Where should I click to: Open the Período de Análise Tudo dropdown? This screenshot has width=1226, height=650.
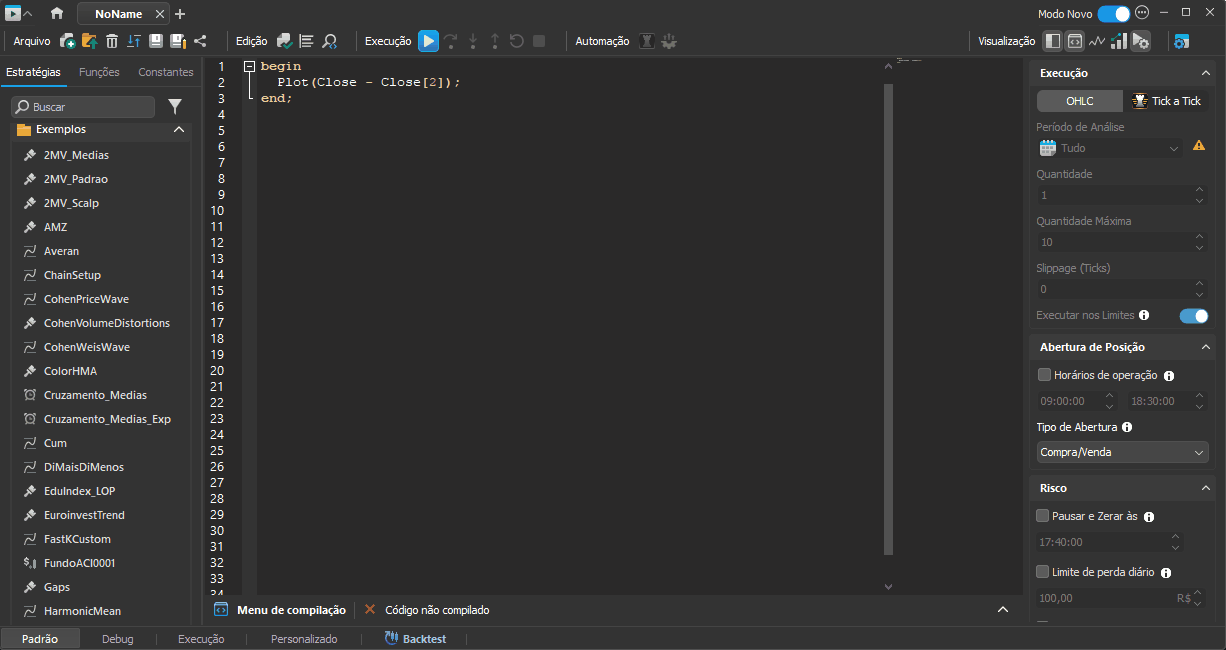[1110, 147]
